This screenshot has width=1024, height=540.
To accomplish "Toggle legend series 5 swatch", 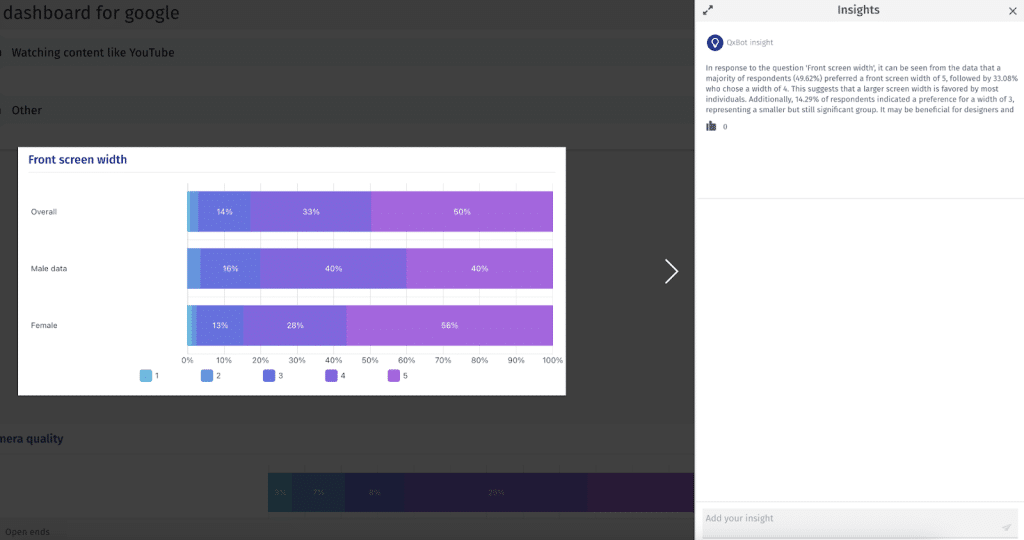I will tap(394, 375).
